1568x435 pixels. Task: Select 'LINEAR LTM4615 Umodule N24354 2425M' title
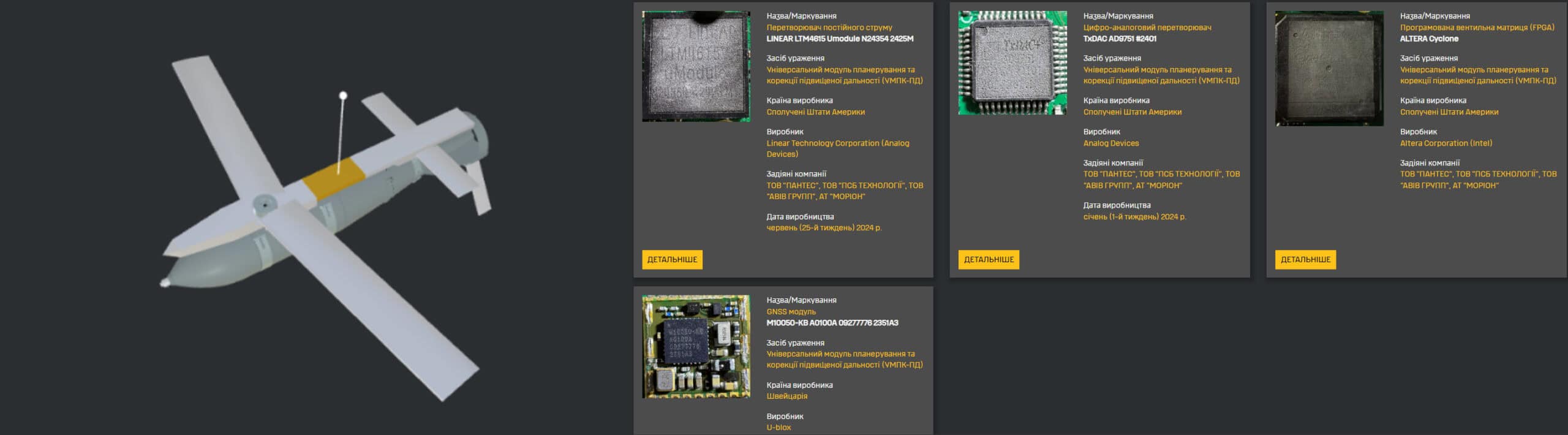840,39
